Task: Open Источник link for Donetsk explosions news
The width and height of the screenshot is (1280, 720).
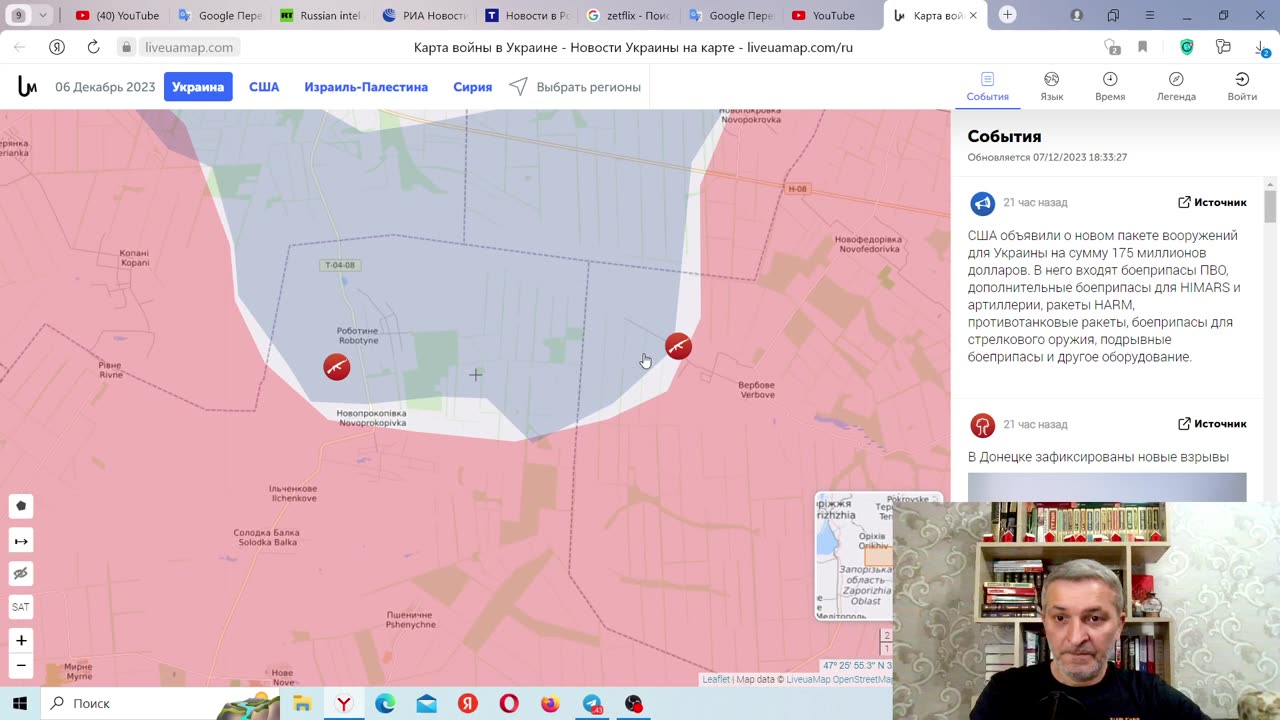Action: [1212, 424]
